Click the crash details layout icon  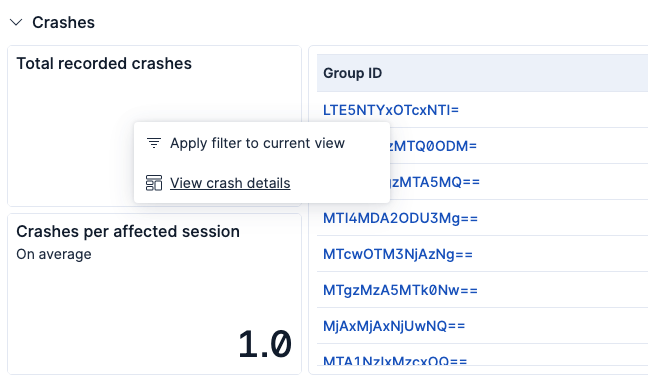[154, 183]
